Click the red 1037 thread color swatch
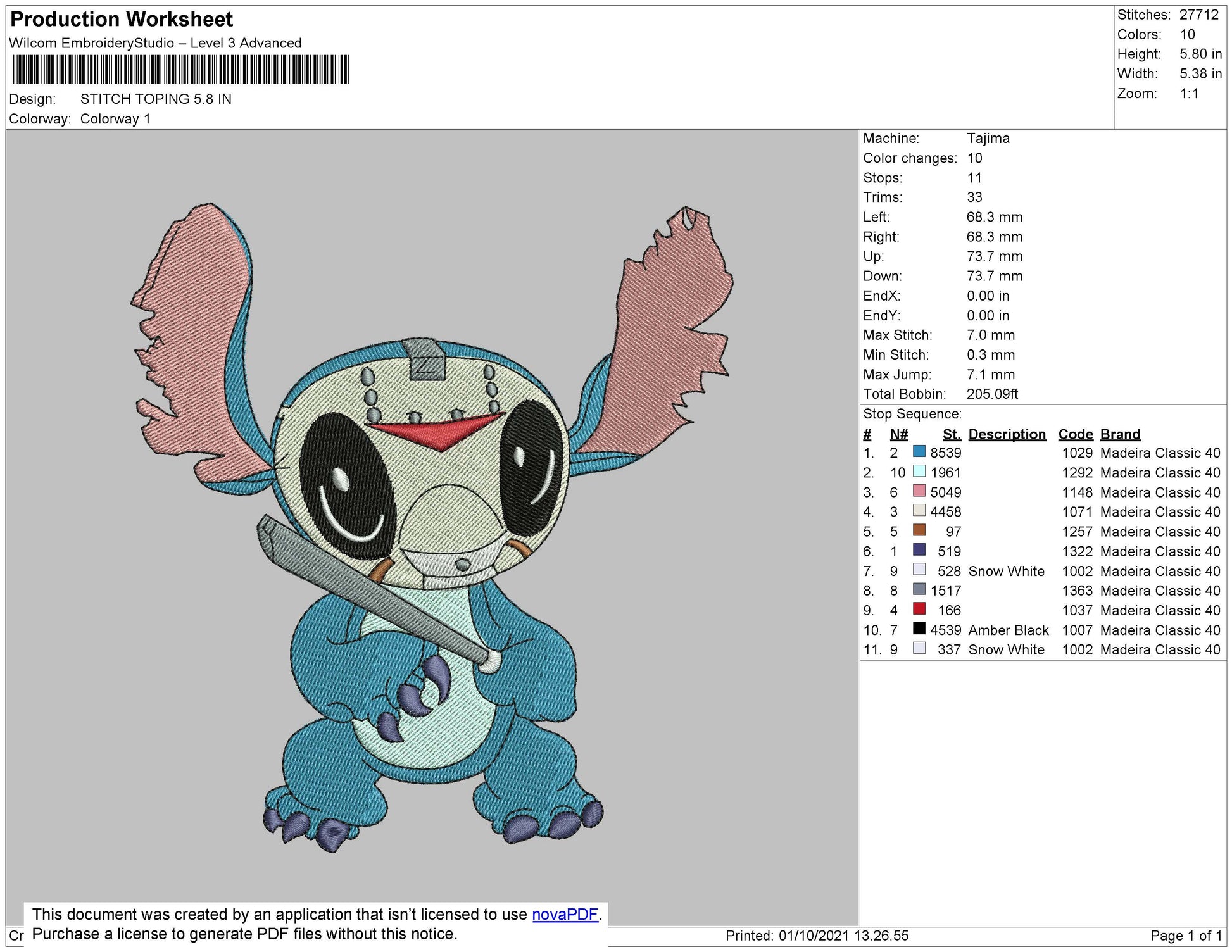This screenshot has height=952, width=1232. click(x=919, y=609)
